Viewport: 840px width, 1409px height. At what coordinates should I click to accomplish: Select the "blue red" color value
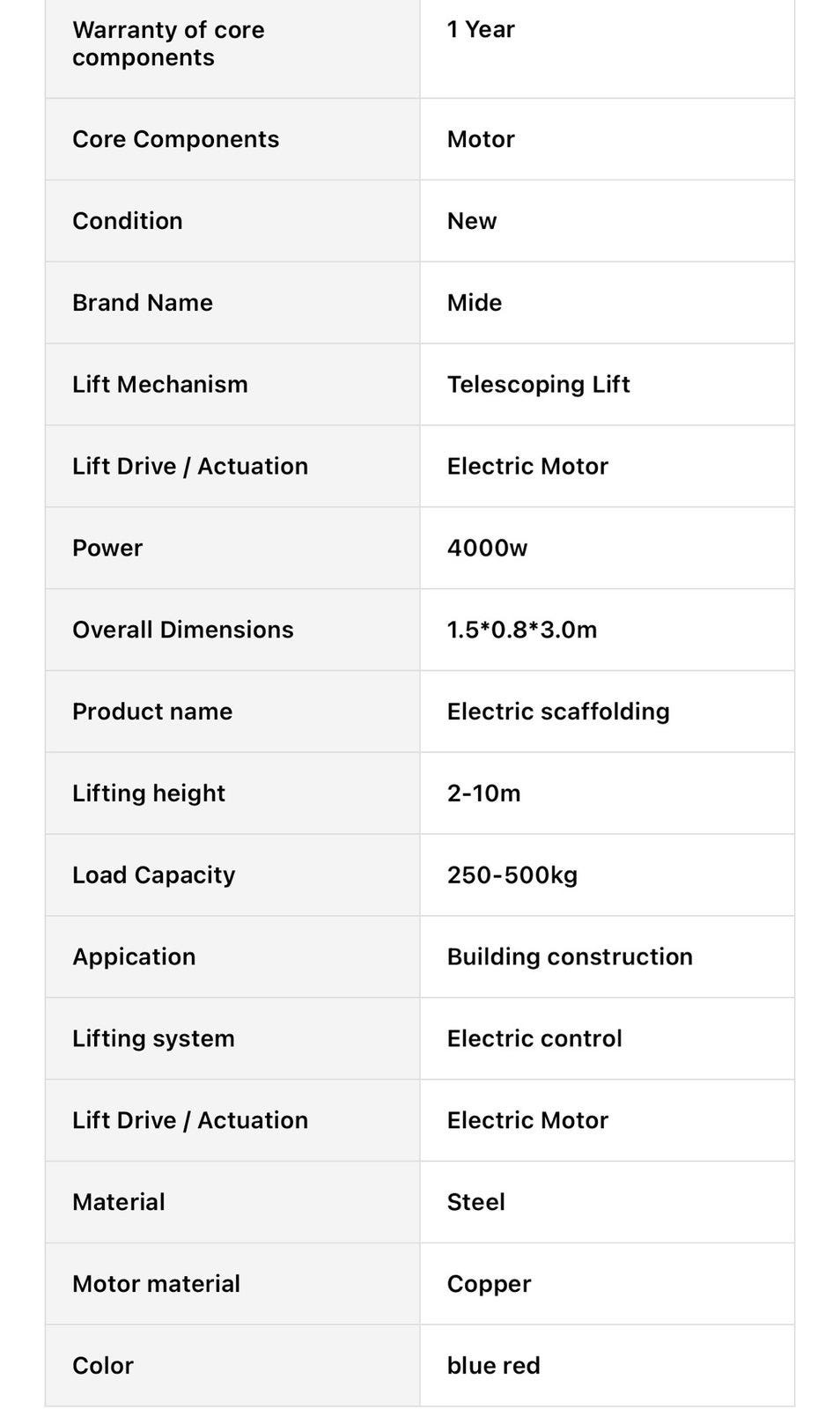click(494, 1366)
